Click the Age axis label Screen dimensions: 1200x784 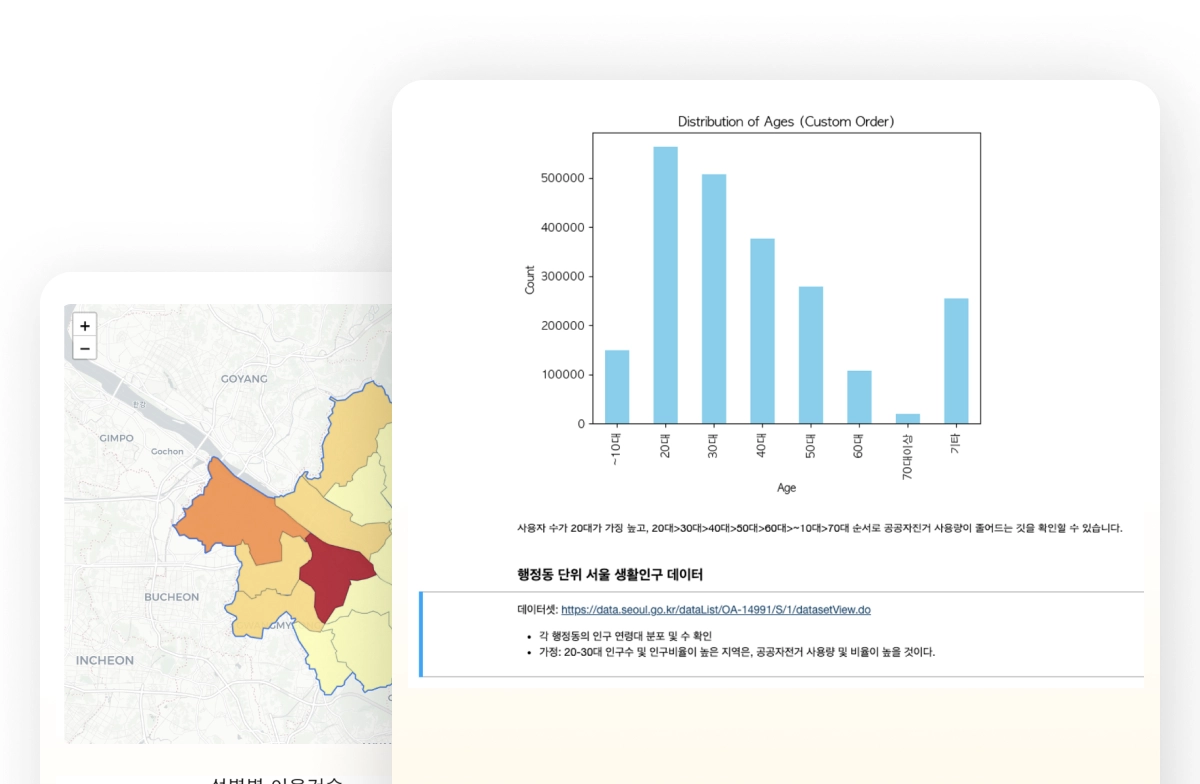[787, 488]
